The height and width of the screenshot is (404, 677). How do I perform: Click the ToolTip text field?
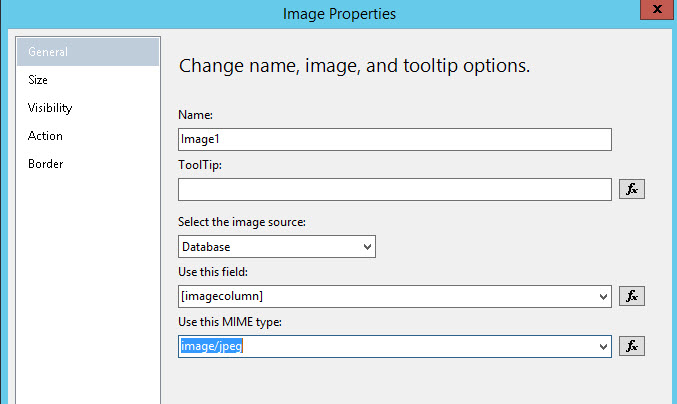(x=394, y=189)
